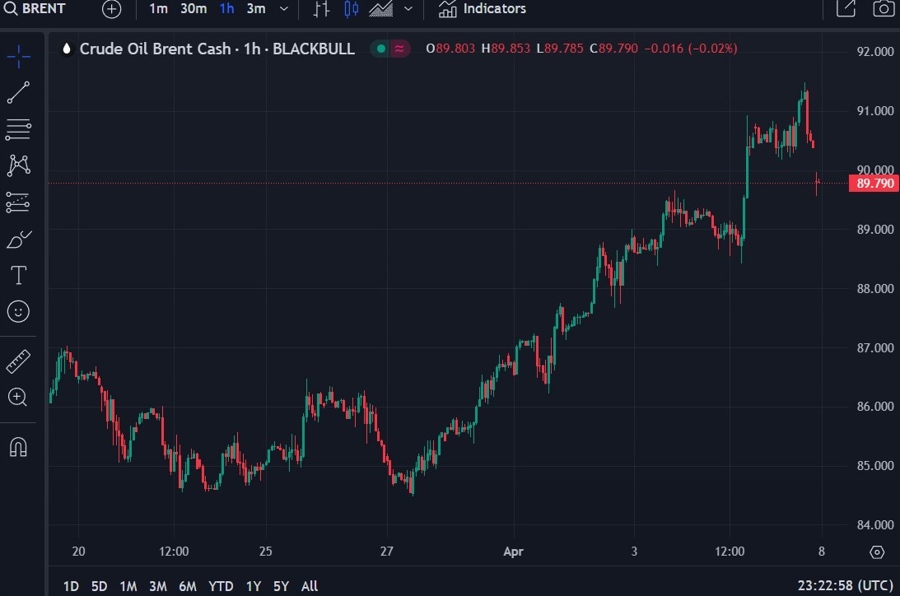Viewport: 900px width, 596px height.
Task: Set date range to 1M
Action: pyautogui.click(x=128, y=586)
